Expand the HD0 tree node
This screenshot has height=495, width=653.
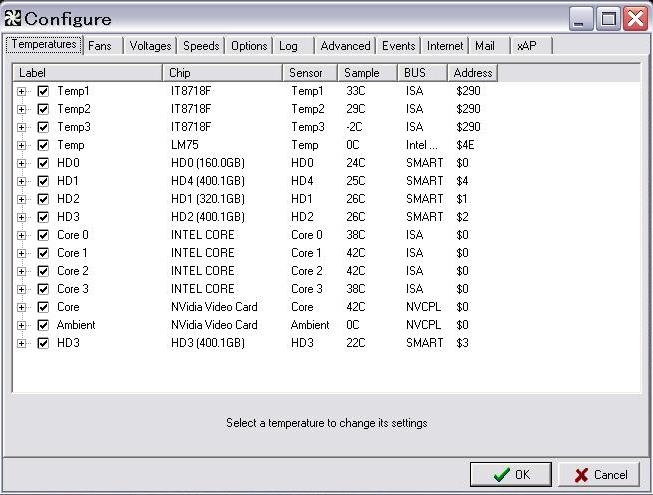(x=21, y=164)
